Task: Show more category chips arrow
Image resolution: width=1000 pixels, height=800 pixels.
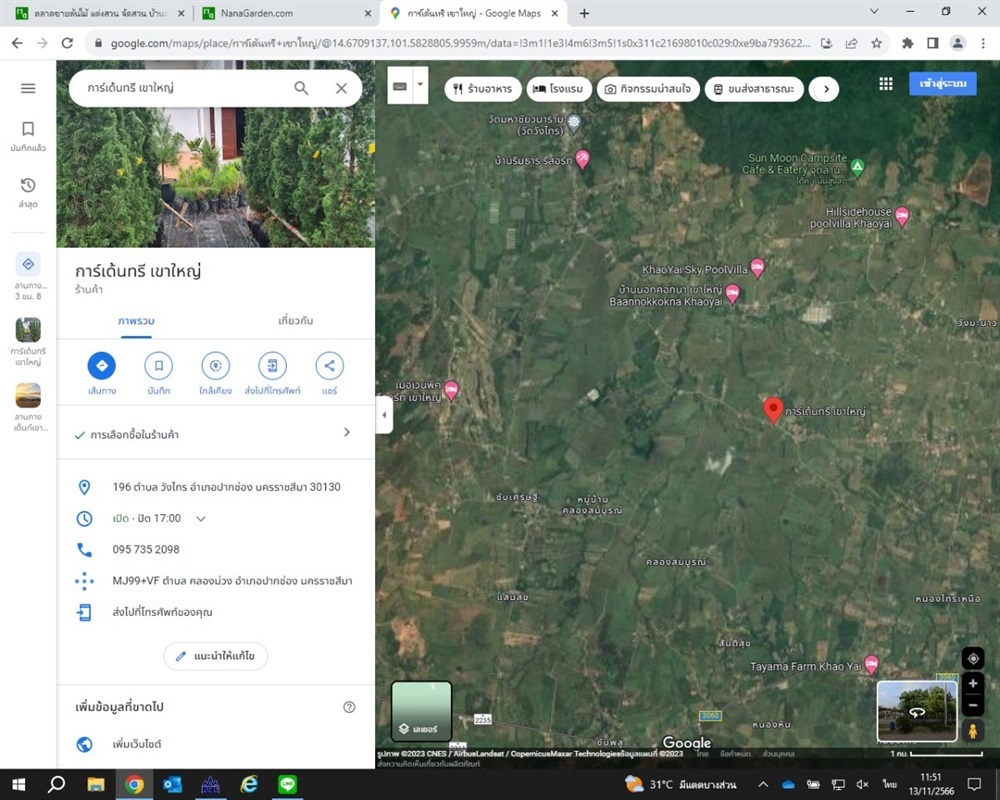Action: [826, 89]
